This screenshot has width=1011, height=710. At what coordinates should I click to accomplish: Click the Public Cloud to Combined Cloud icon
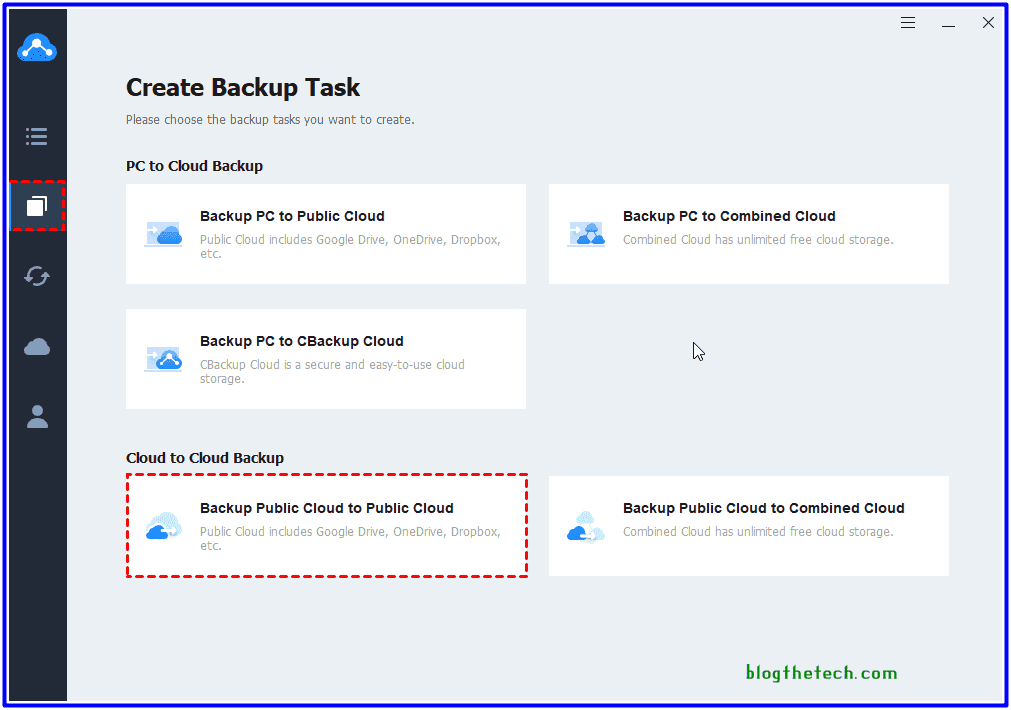coord(586,526)
